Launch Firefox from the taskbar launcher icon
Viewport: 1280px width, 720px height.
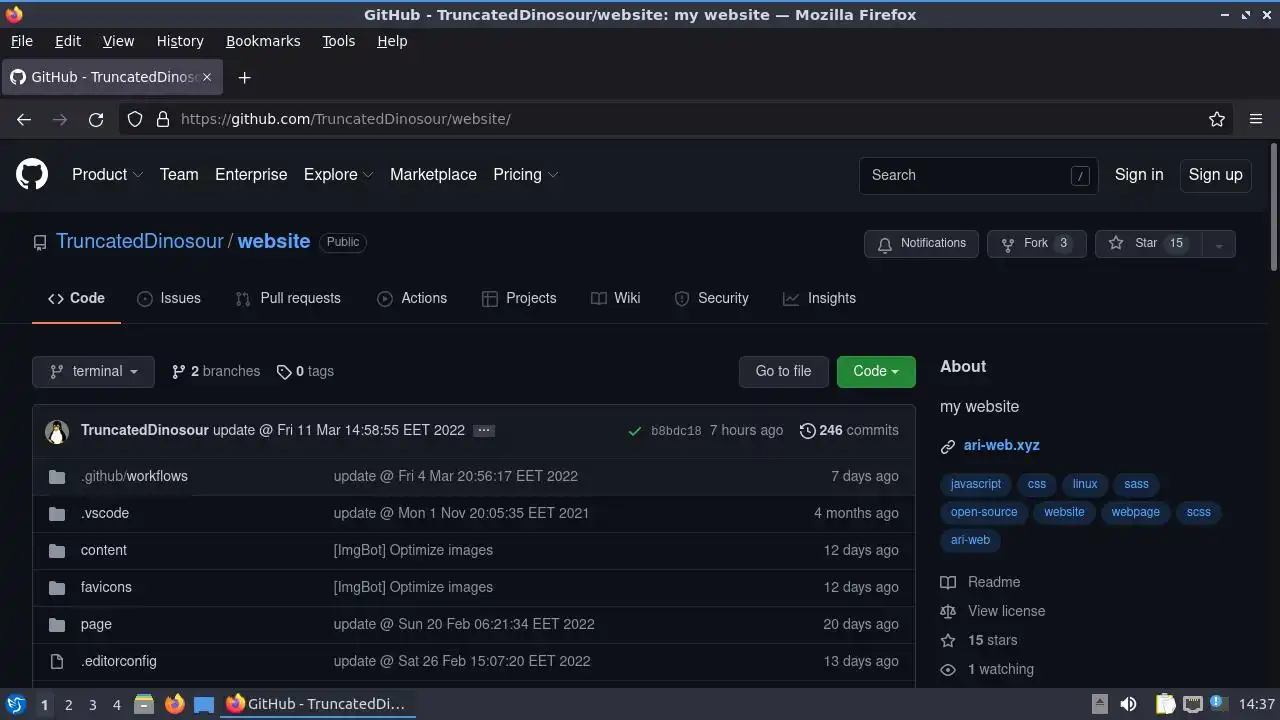174,704
